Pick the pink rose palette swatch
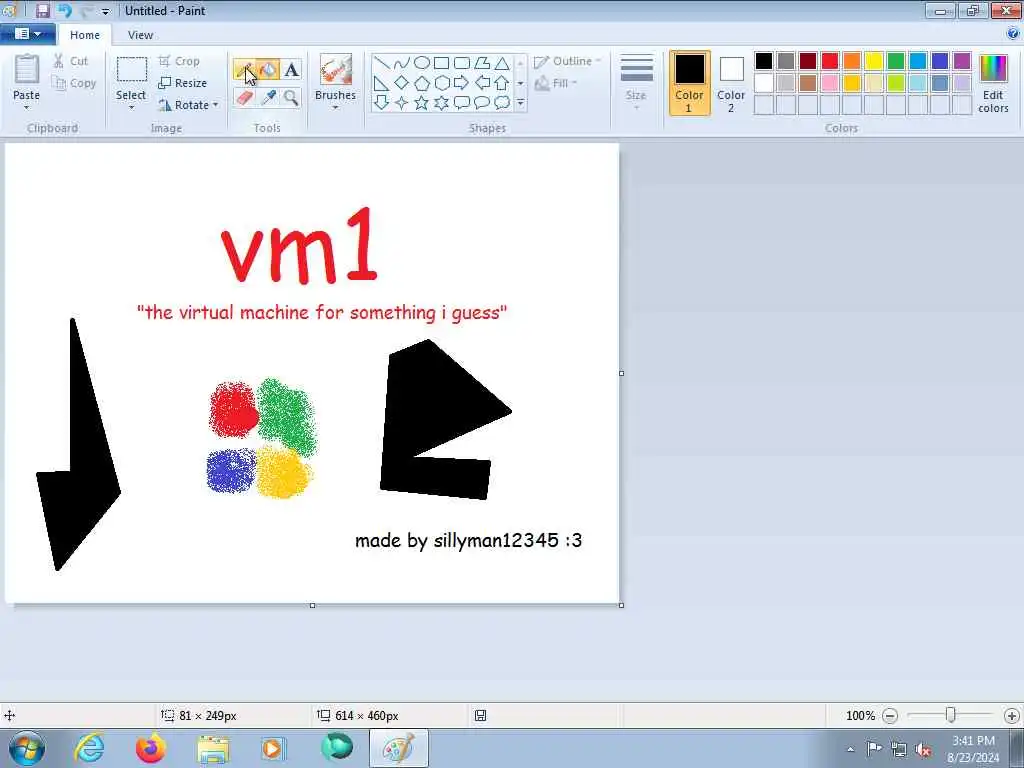This screenshot has height=768, width=1024. point(830,83)
